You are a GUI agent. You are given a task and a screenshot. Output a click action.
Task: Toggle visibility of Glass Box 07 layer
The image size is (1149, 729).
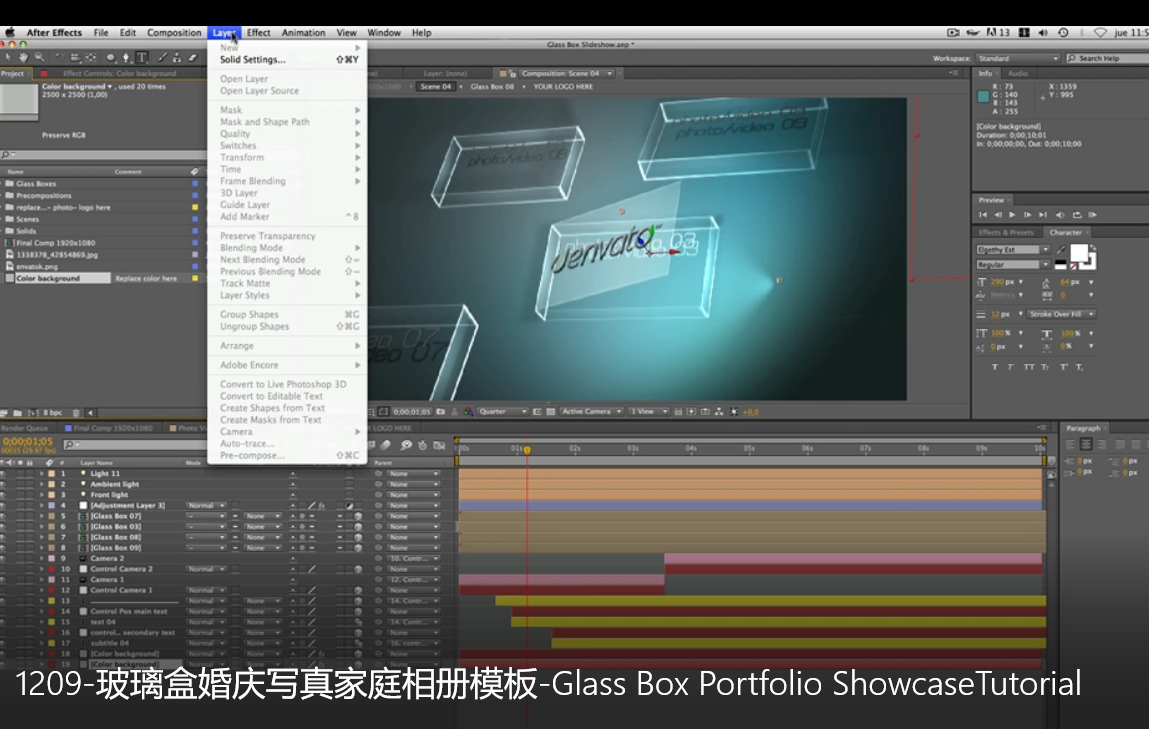pyautogui.click(x=4, y=517)
